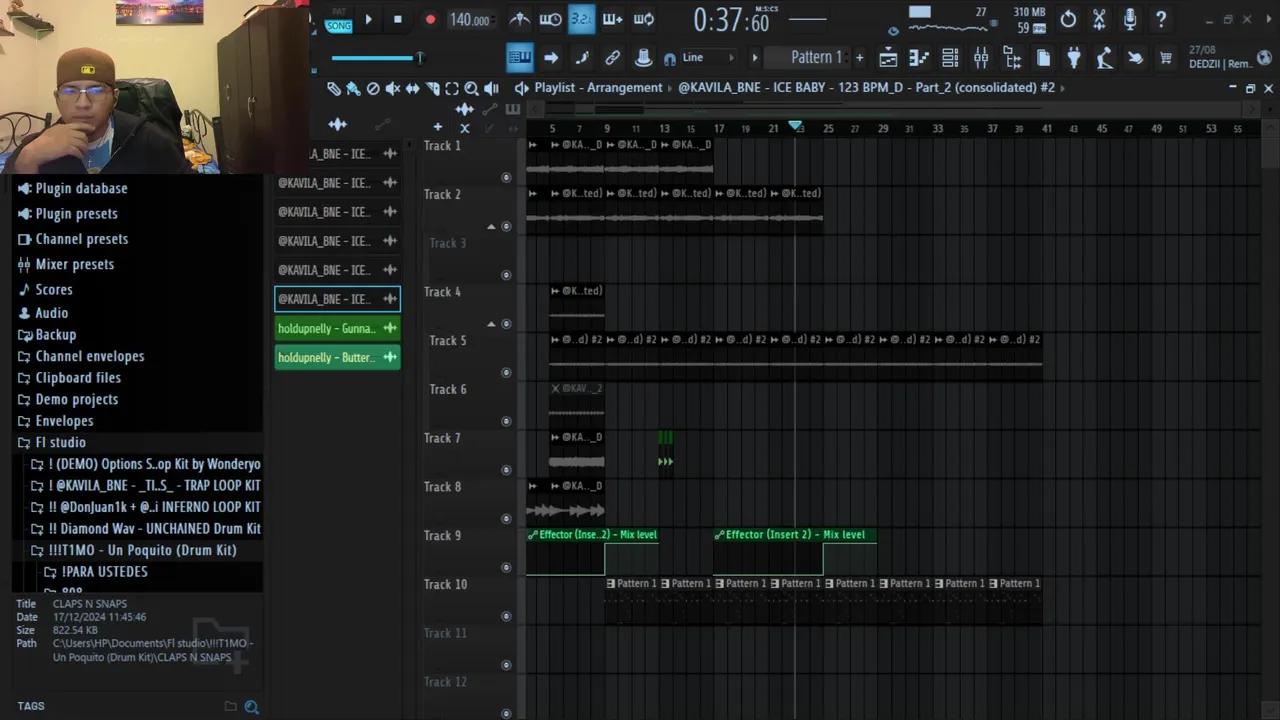Toggle wait for input before playing
This screenshot has height=720, width=1280.
point(550,19)
